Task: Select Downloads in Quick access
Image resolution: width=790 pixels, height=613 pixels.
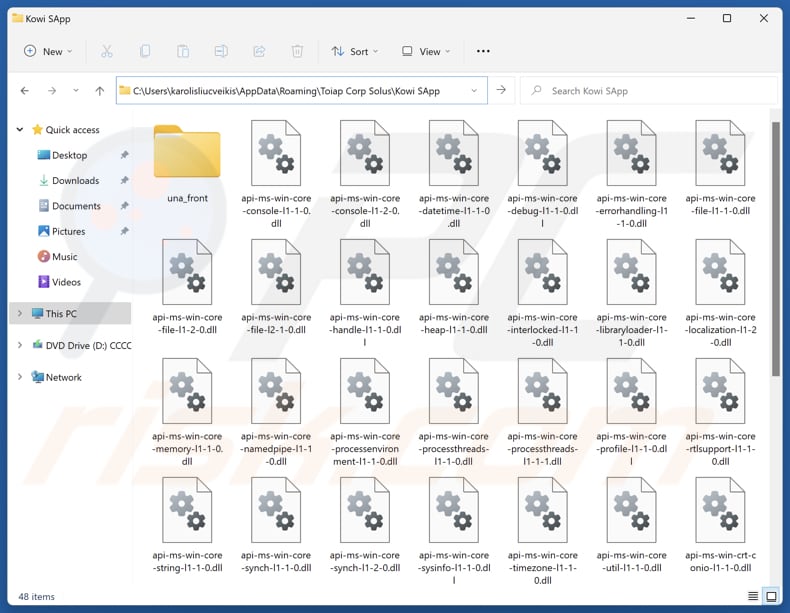Action: [x=75, y=181]
